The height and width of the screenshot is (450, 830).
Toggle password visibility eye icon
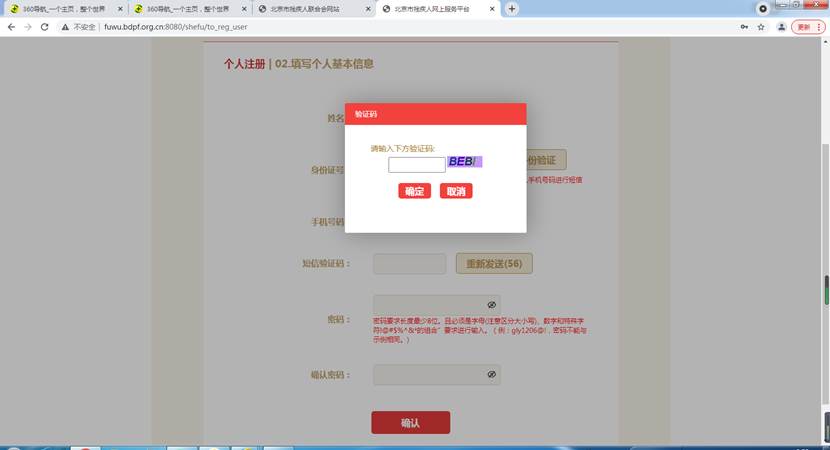[491, 305]
